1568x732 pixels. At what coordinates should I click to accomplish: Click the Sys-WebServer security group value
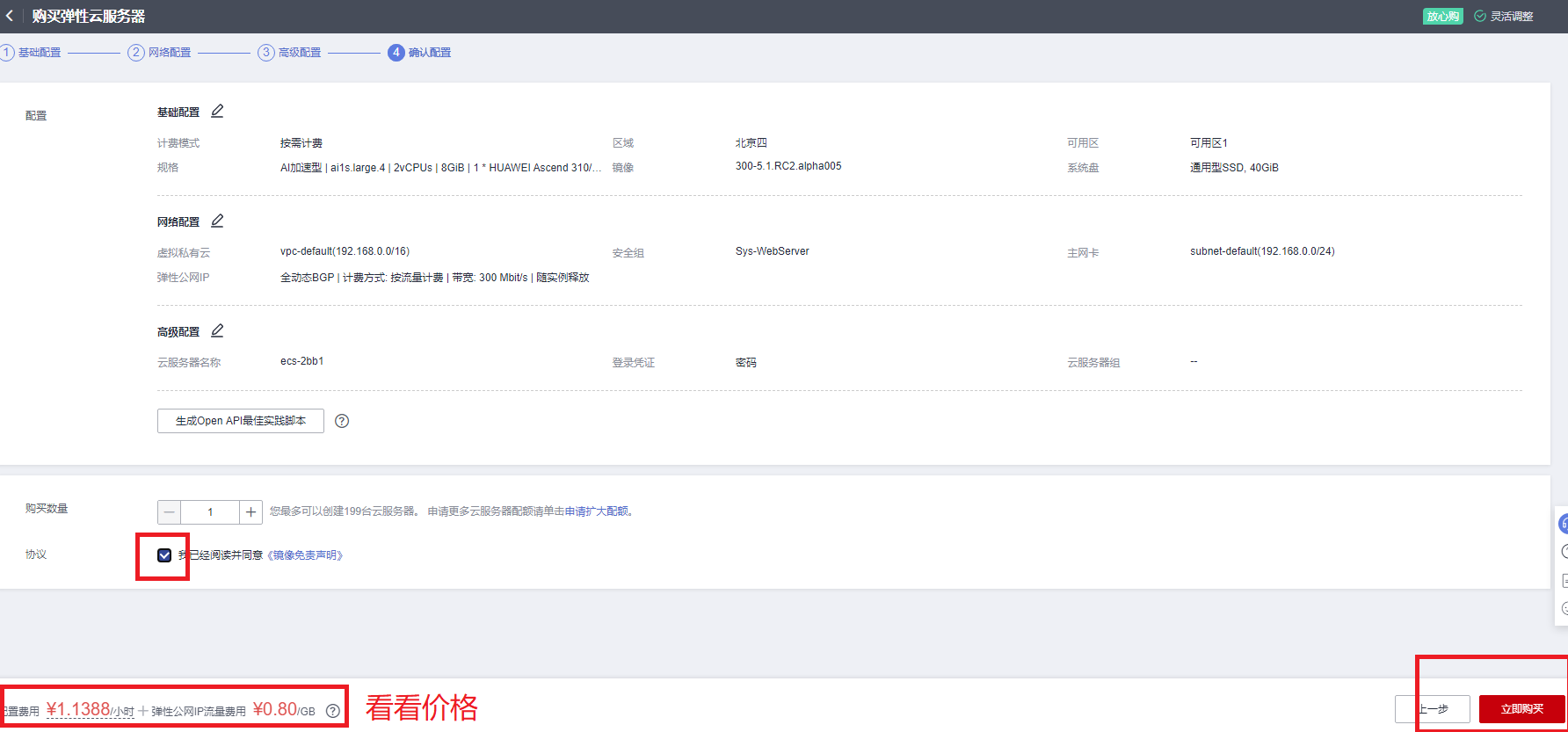tap(773, 251)
